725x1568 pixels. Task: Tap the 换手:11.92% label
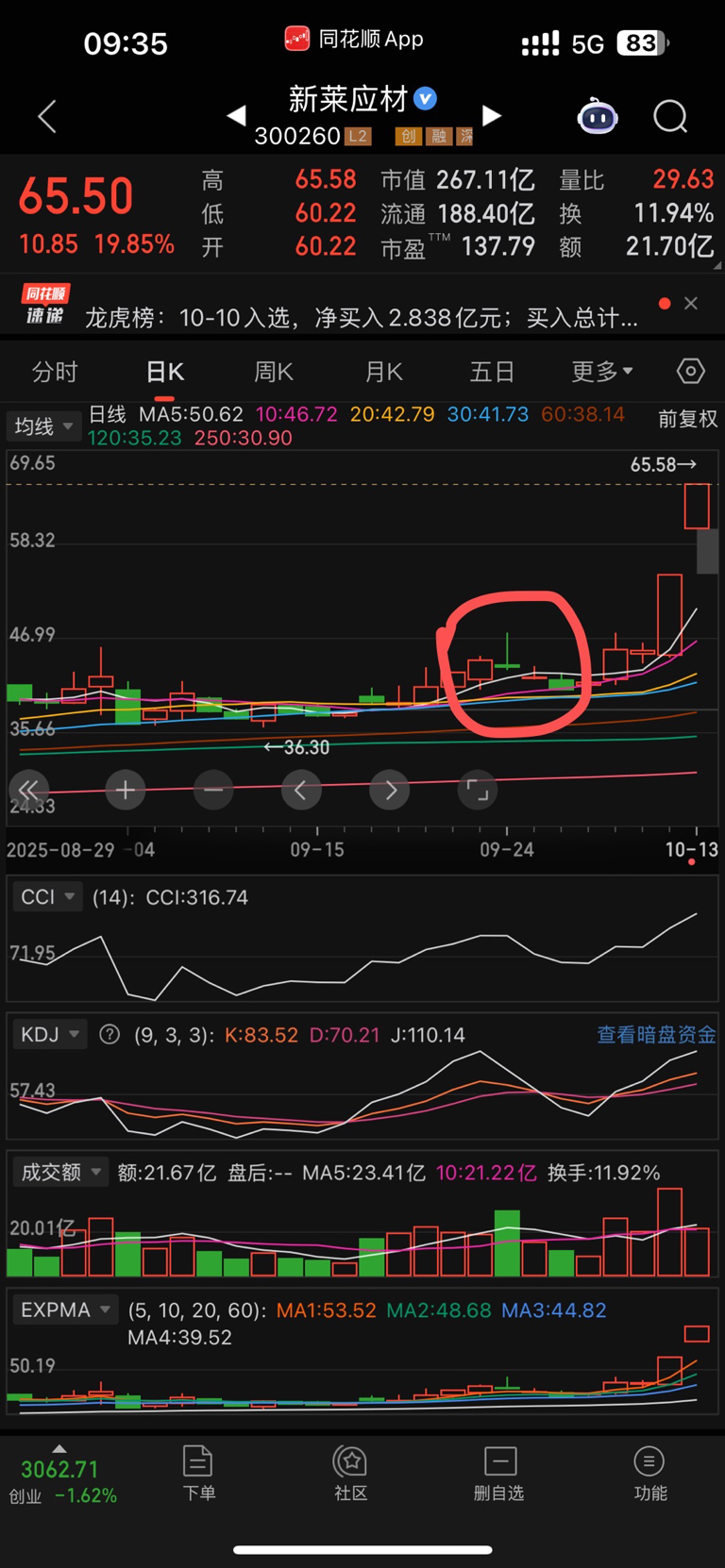tap(604, 1173)
